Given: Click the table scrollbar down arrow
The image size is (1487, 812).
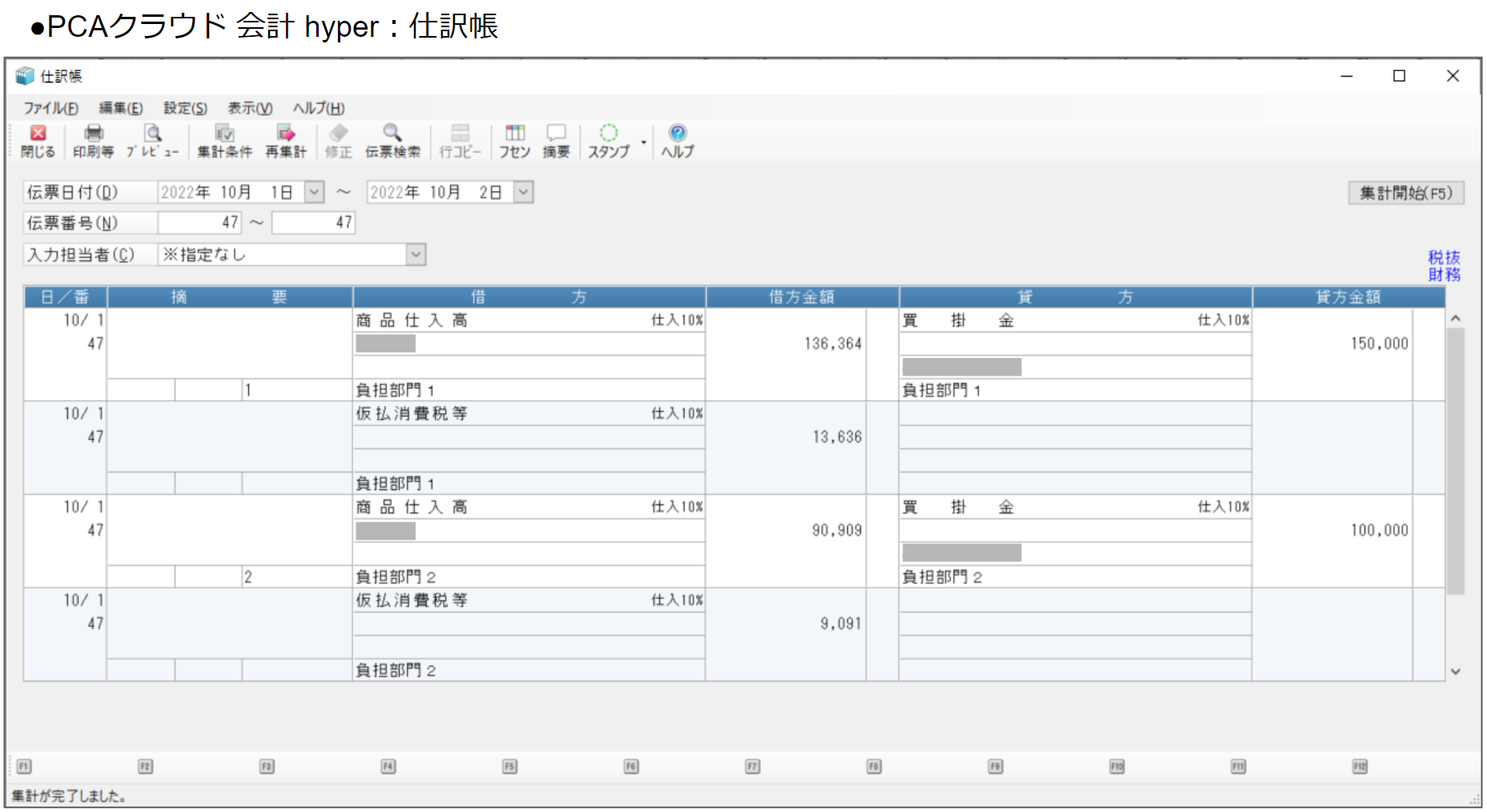Looking at the screenshot, I should tap(1456, 671).
